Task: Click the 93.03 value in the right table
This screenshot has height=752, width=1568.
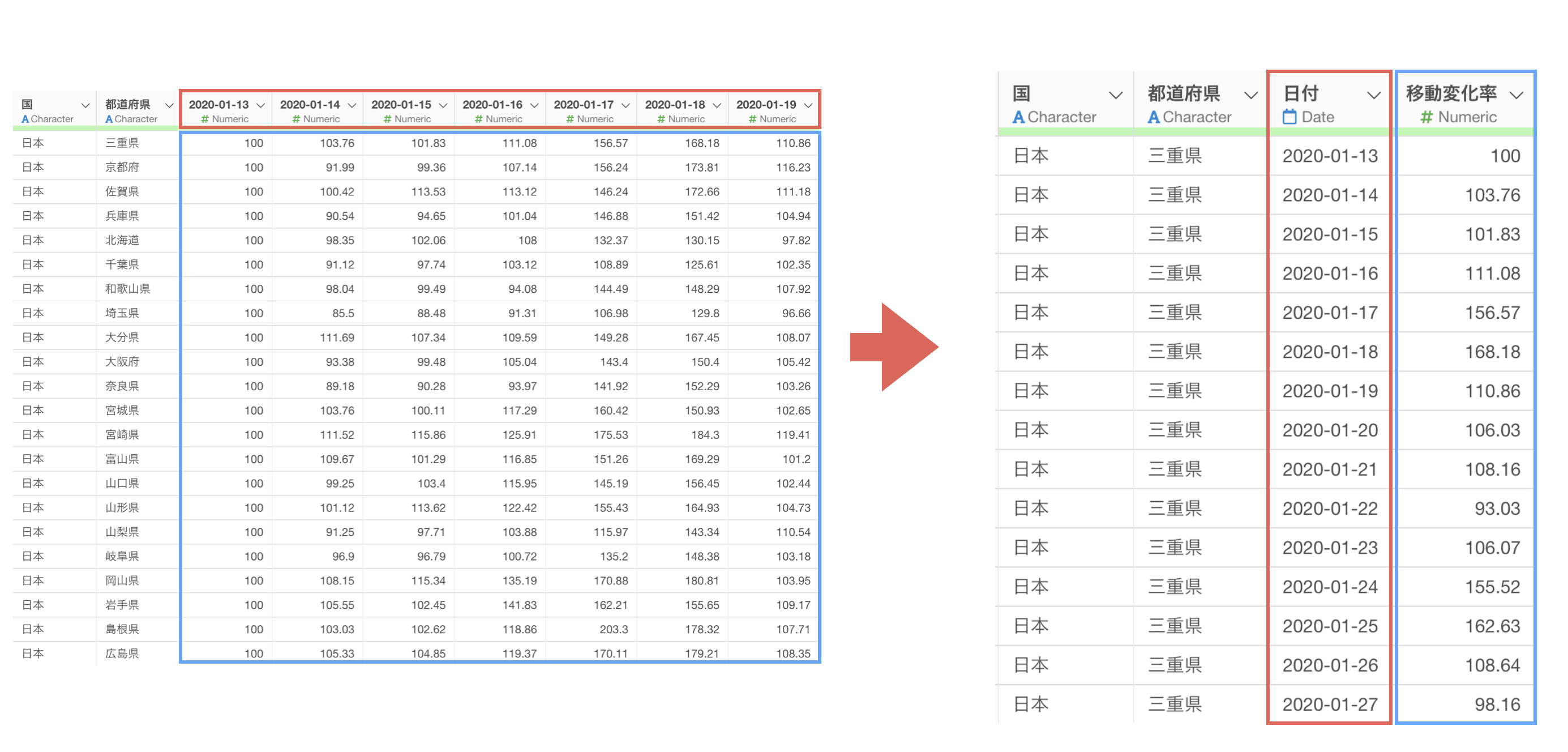Action: coord(1497,509)
